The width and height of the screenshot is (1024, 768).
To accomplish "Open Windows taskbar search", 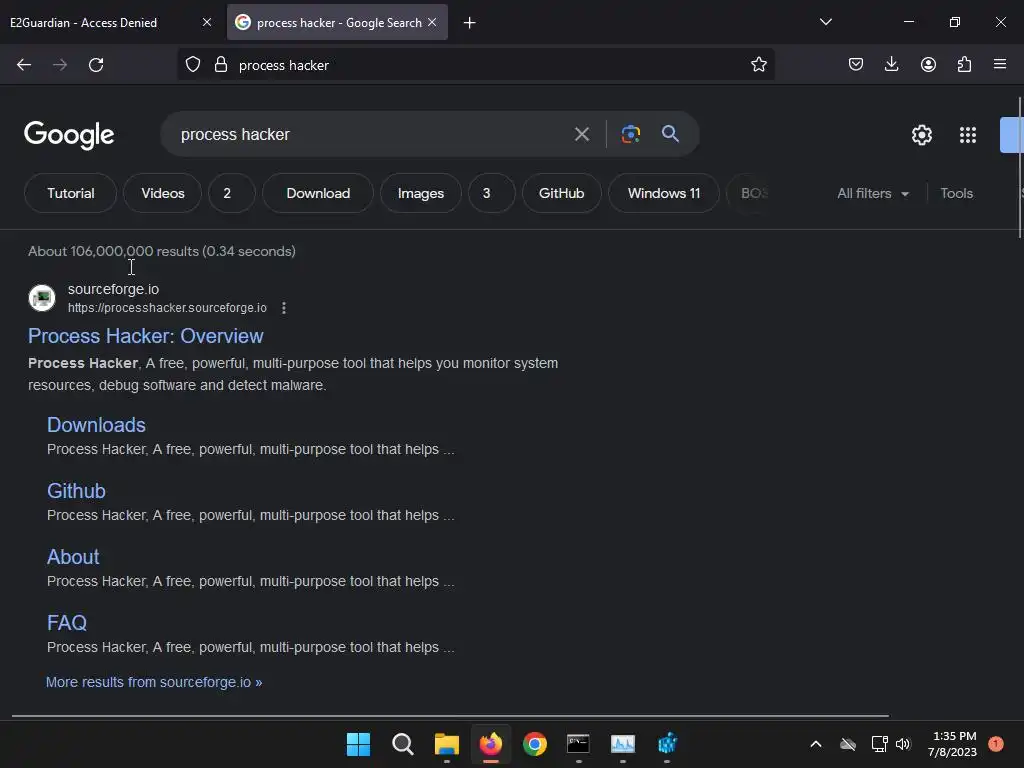I will (402, 744).
